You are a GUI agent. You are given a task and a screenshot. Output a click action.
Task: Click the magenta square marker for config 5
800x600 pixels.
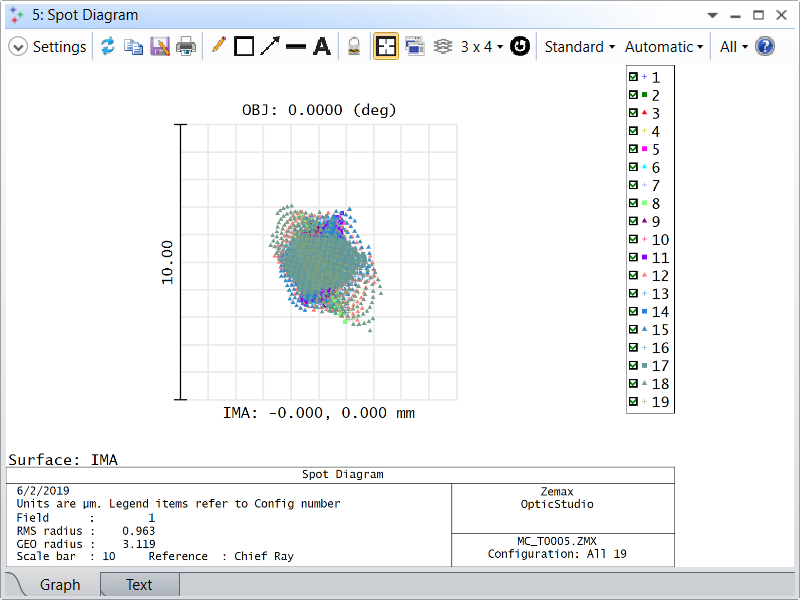pos(644,149)
